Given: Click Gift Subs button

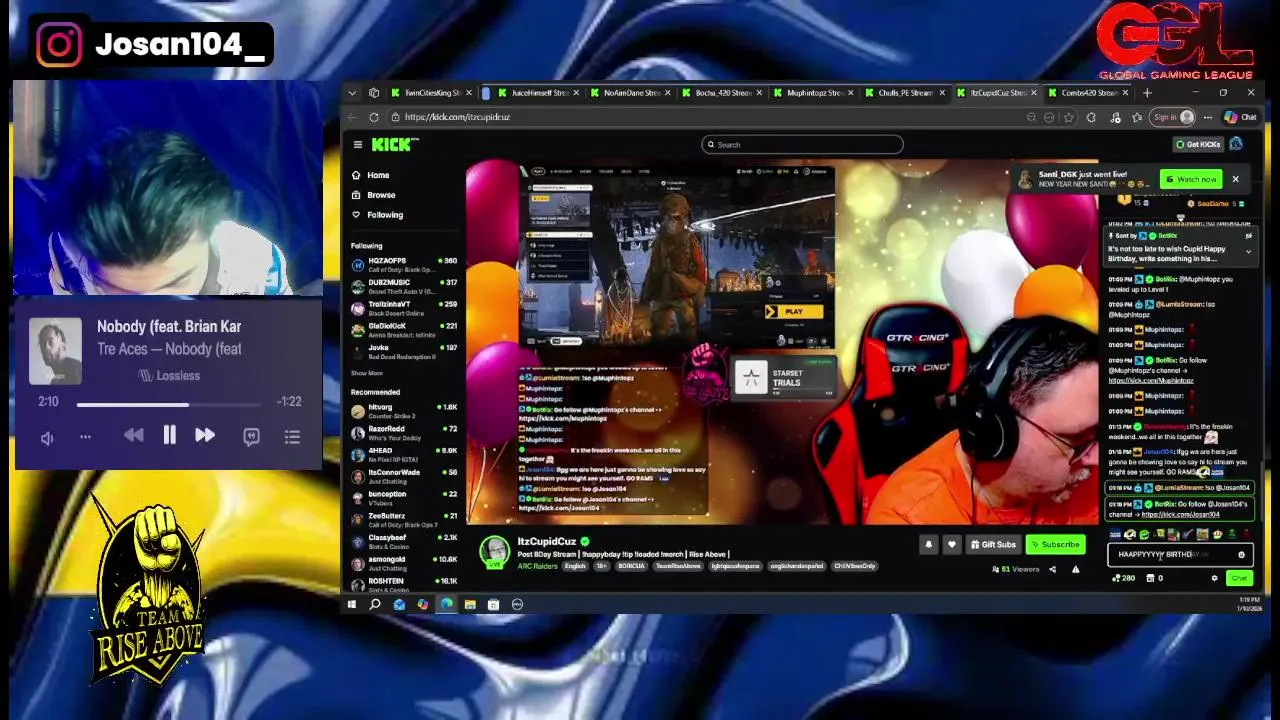Looking at the screenshot, I should (993, 545).
